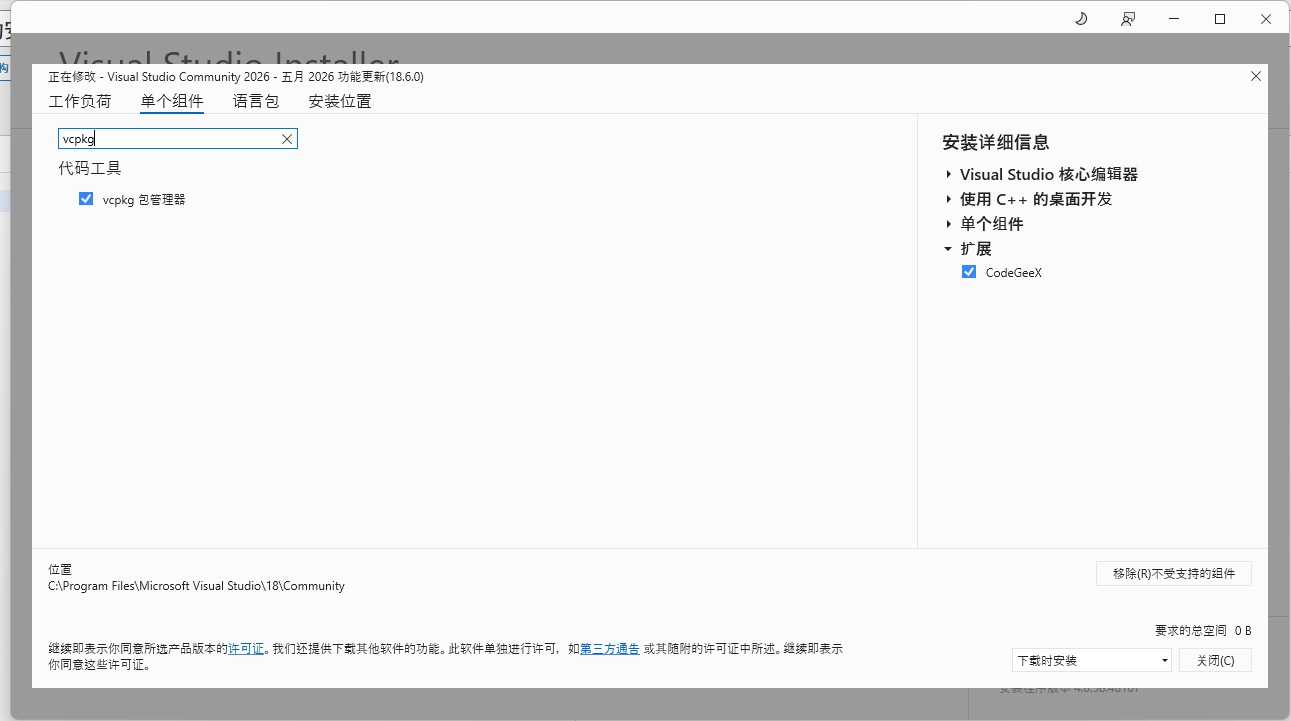Viewport: 1291px width, 721px height.
Task: Open the 语言包 tab
Action: (256, 101)
